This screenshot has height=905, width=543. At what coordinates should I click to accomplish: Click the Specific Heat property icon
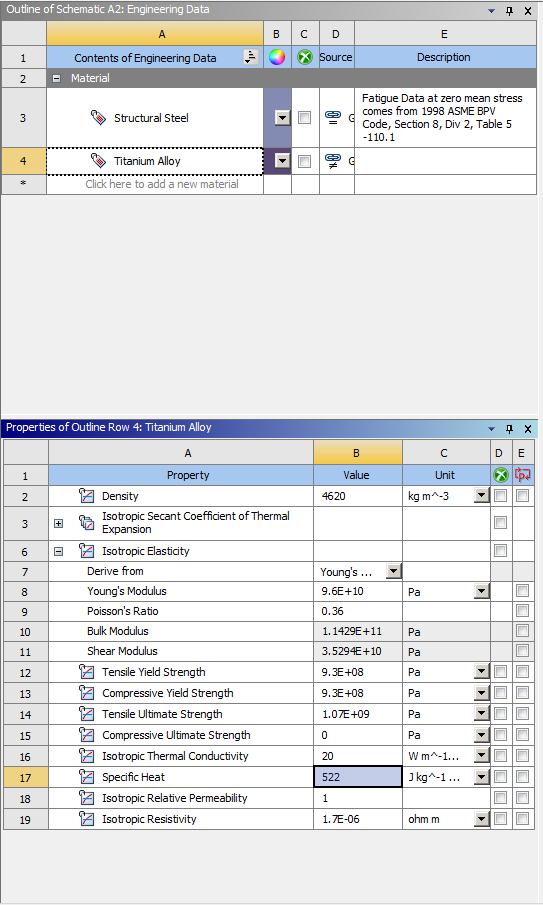[x=87, y=777]
